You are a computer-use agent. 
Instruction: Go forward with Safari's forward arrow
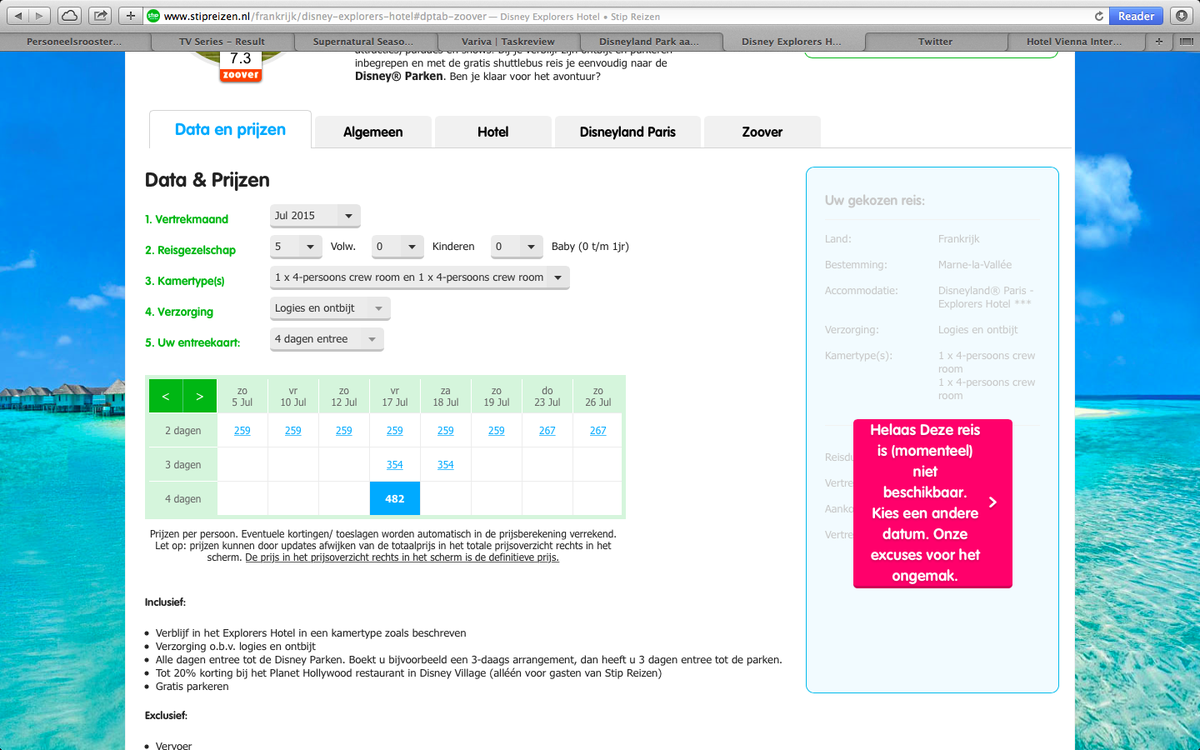(x=41, y=16)
